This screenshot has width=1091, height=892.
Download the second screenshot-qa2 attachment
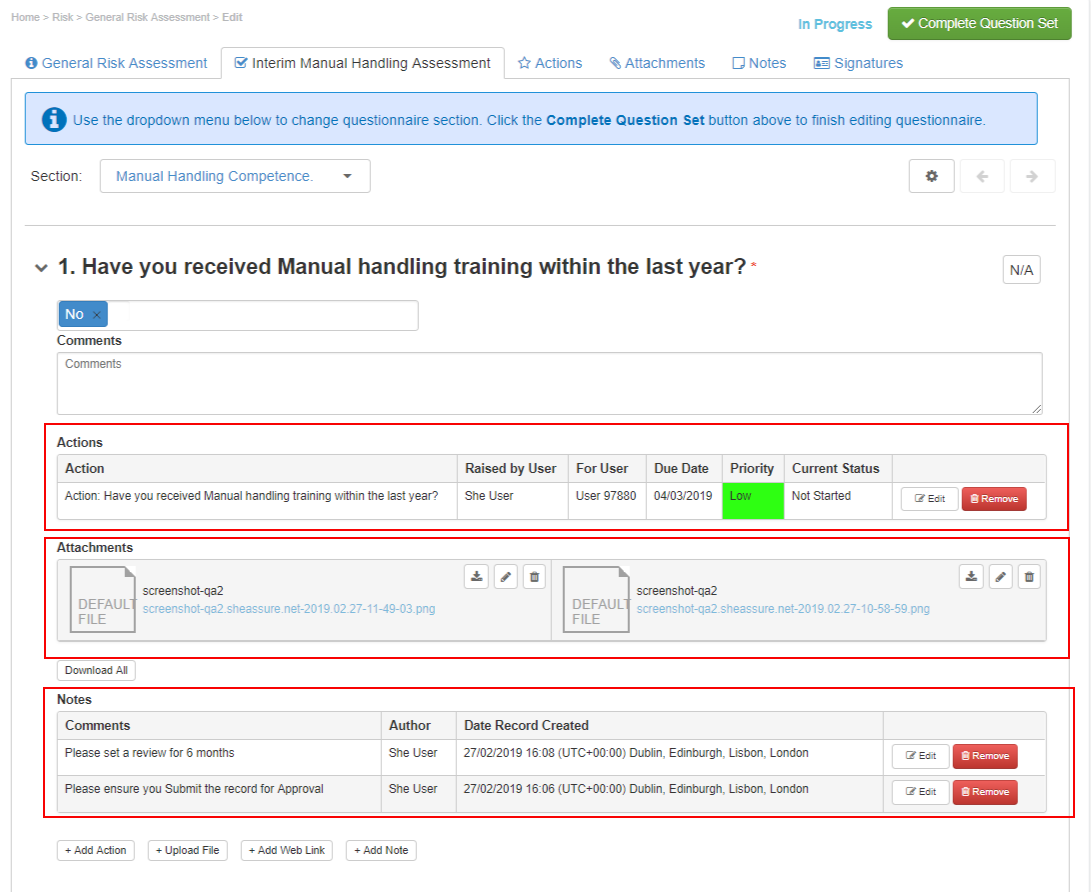tap(971, 576)
